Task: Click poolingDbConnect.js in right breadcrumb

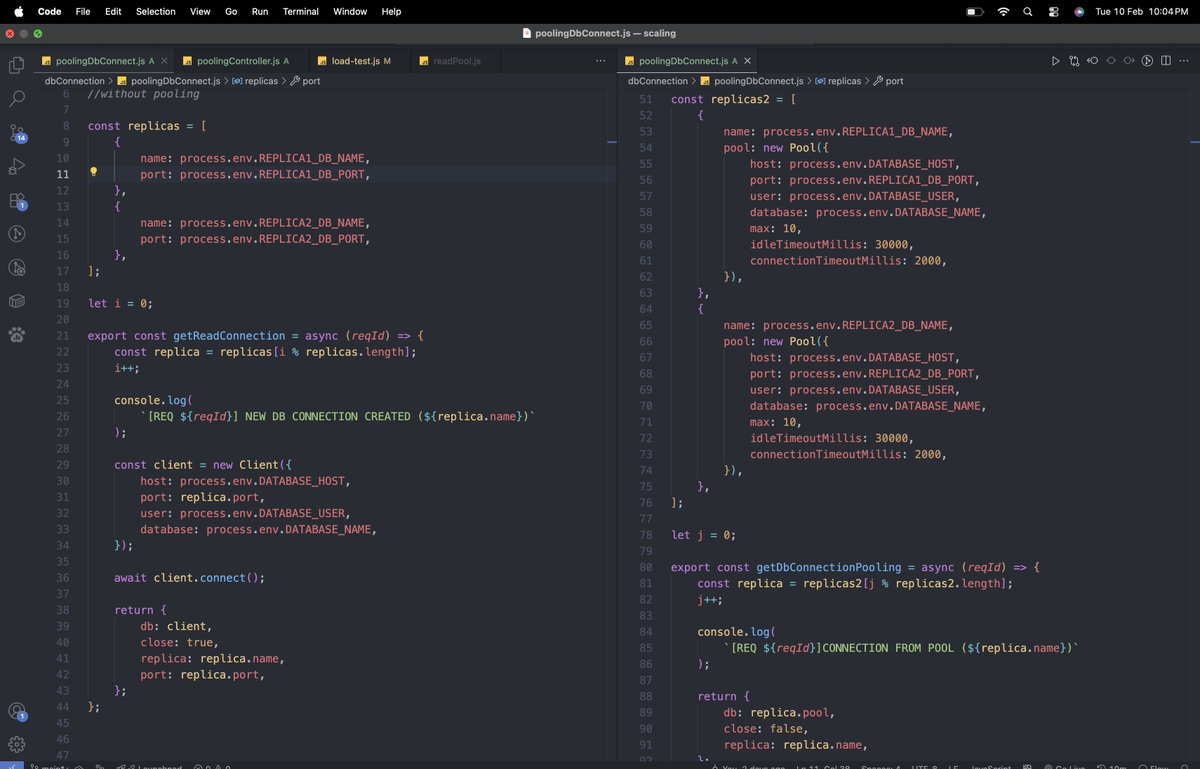Action: pos(751,81)
